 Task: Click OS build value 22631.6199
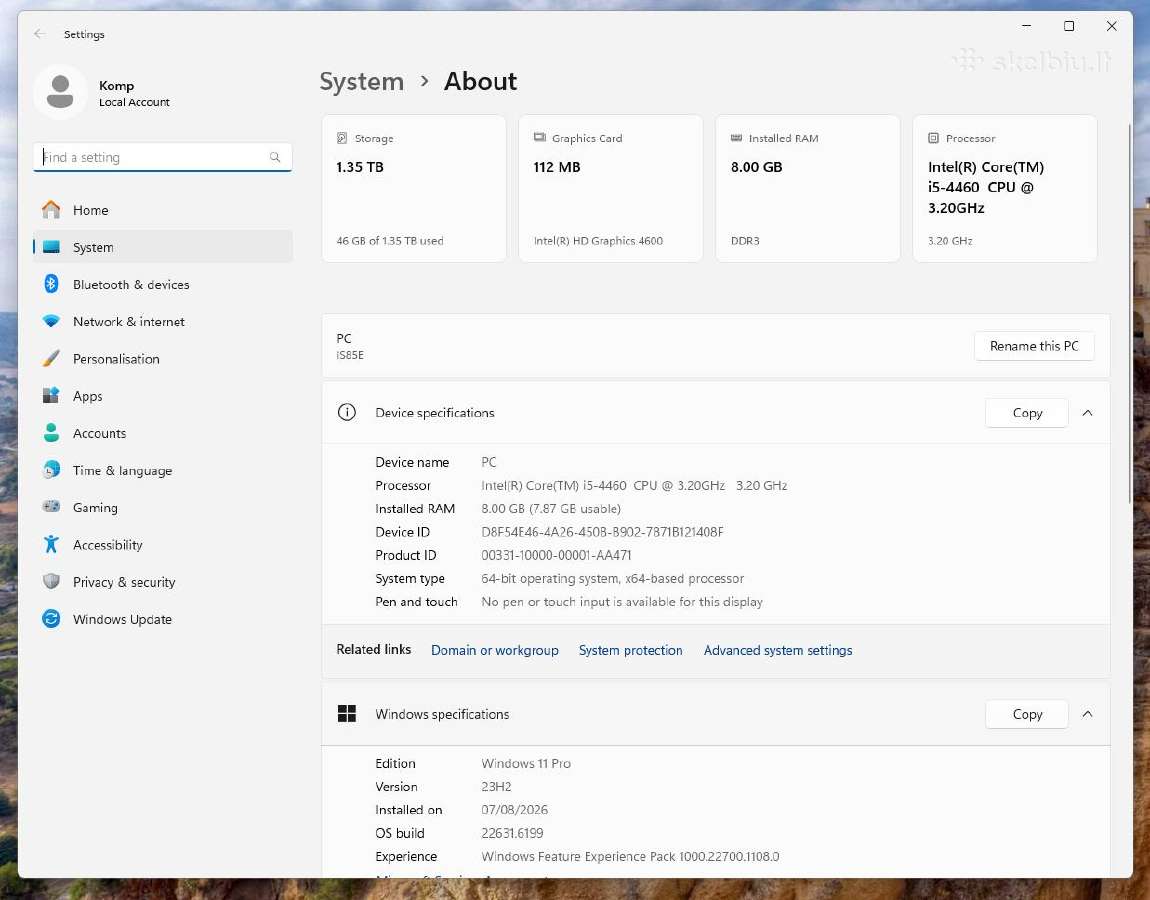512,833
